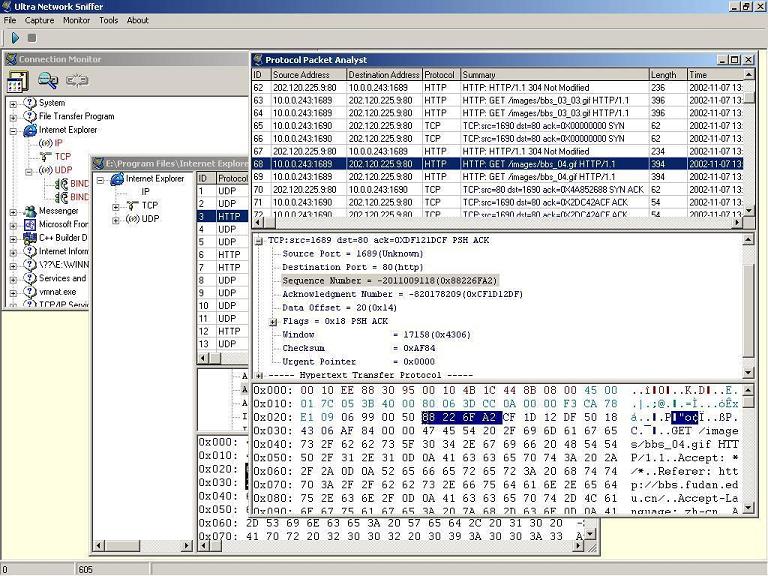Click UDP antenna icon in the E:\Program Files window
The image size is (768, 576).
click(x=133, y=219)
